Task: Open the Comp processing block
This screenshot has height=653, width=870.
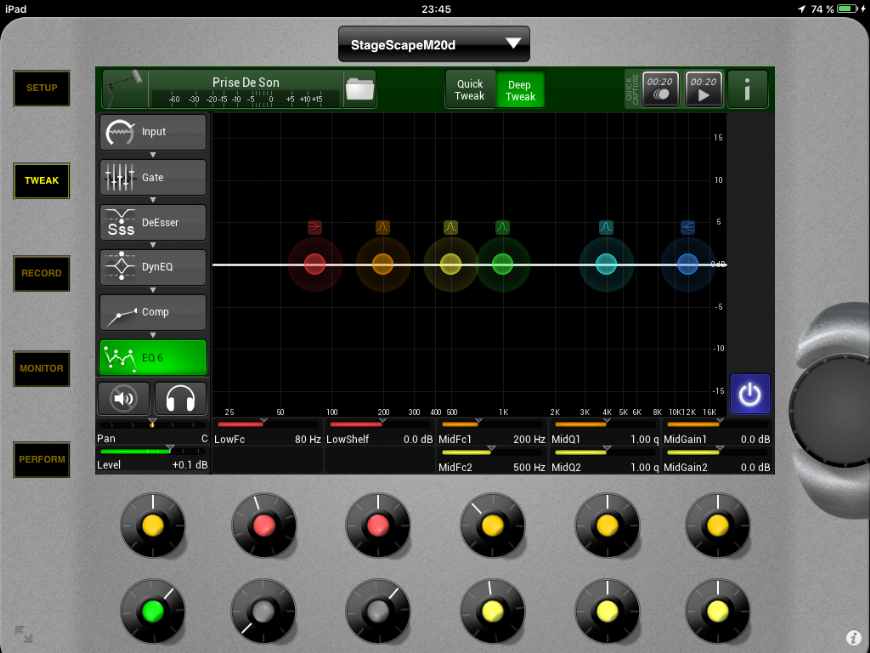Action: click(x=153, y=312)
